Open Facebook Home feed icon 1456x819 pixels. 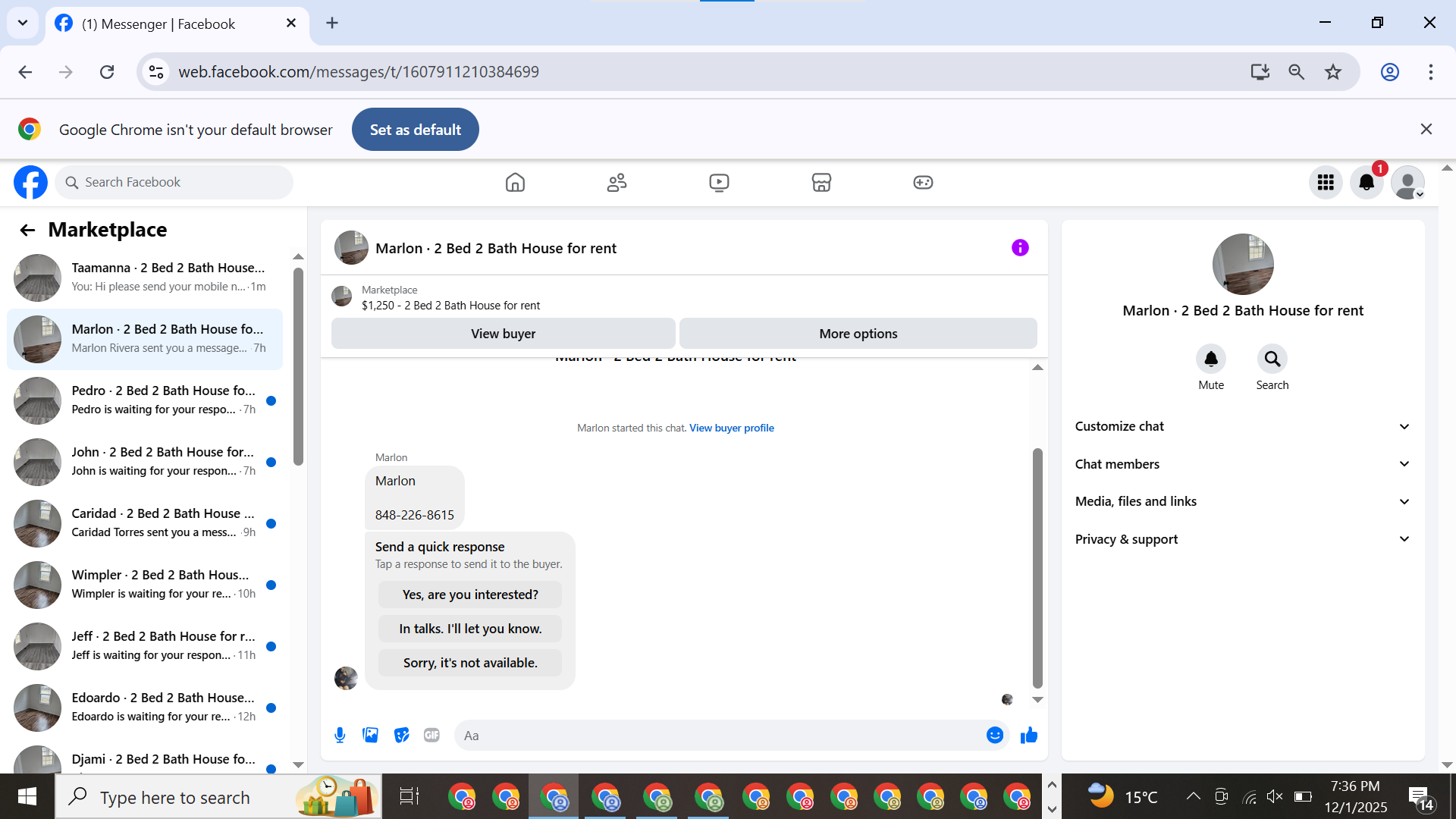tap(515, 182)
